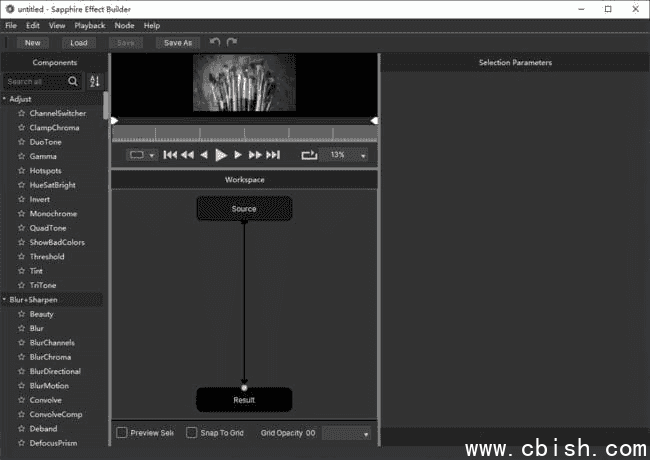Click the timeline out-point marker
Screen dimensions: 650x460
coord(374,121)
